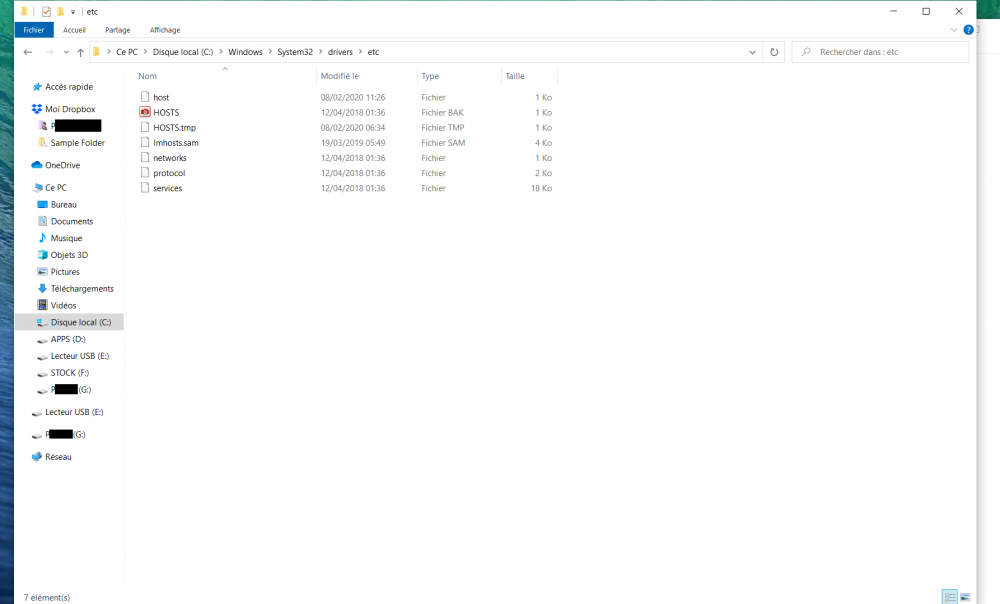Click the folder properties icon on the quick access toolbar
Viewport: 1000px width, 604px height.
click(22, 11)
